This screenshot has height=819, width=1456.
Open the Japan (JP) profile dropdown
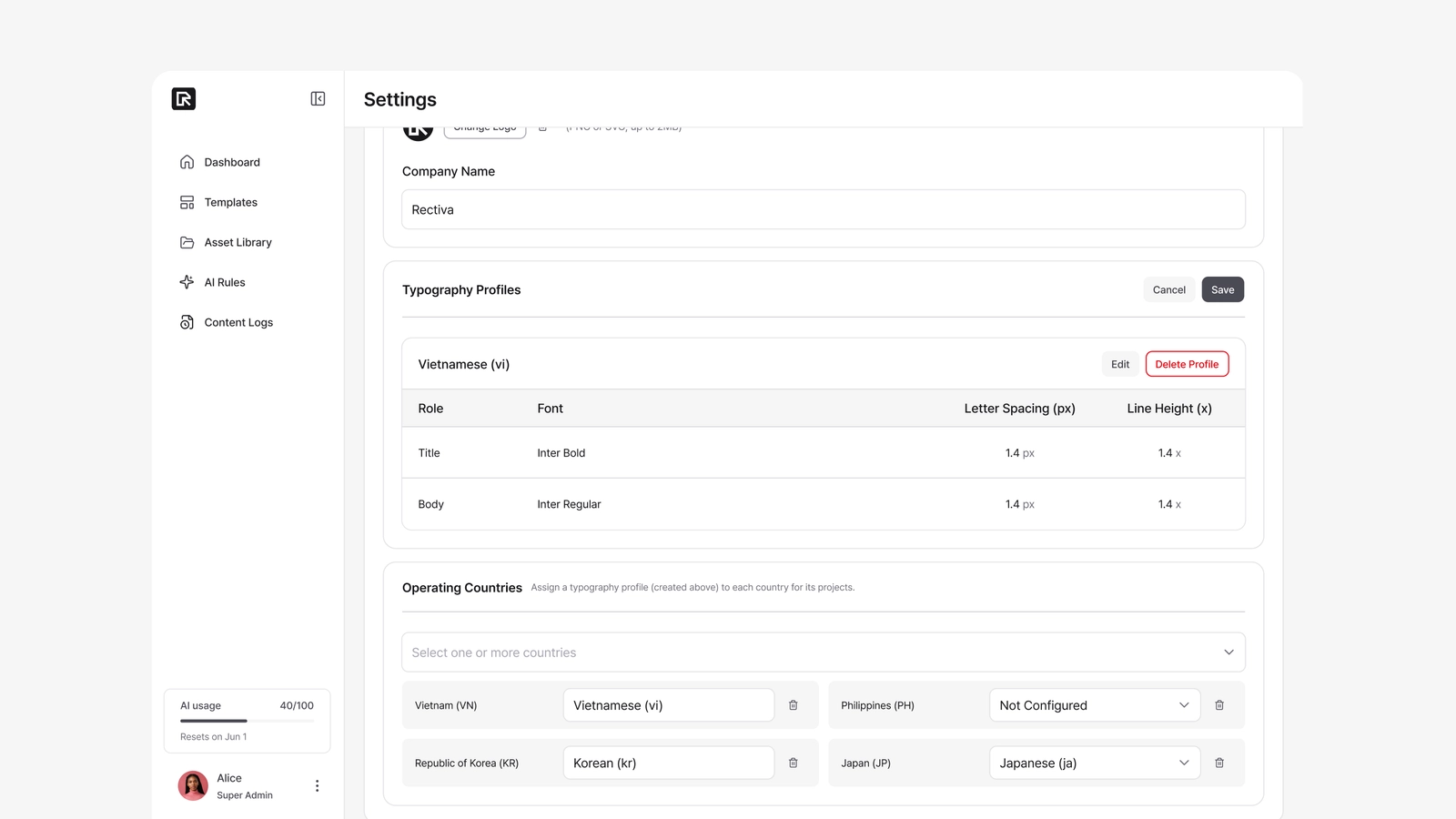point(1095,763)
